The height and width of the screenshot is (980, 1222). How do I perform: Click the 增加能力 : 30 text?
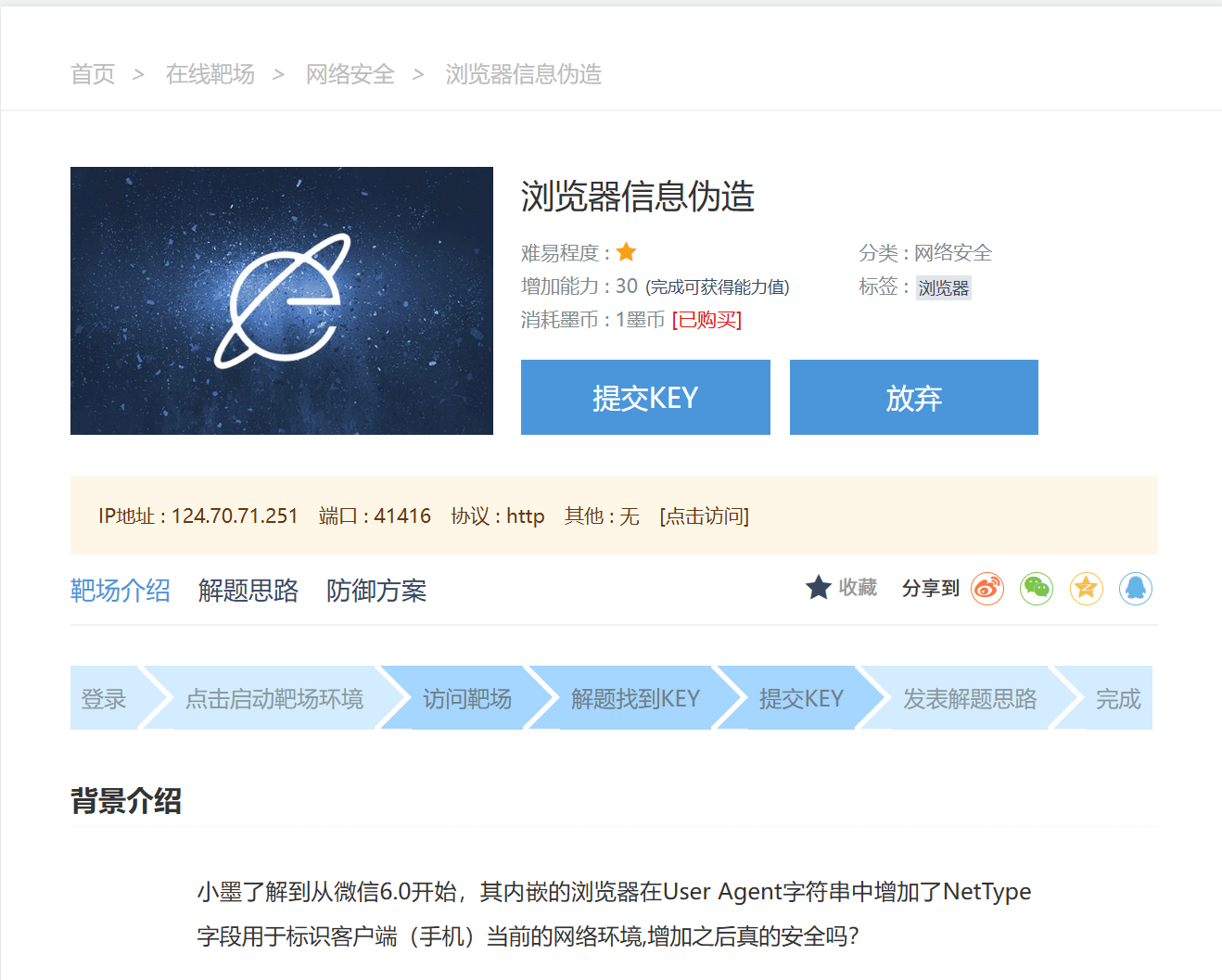579,286
